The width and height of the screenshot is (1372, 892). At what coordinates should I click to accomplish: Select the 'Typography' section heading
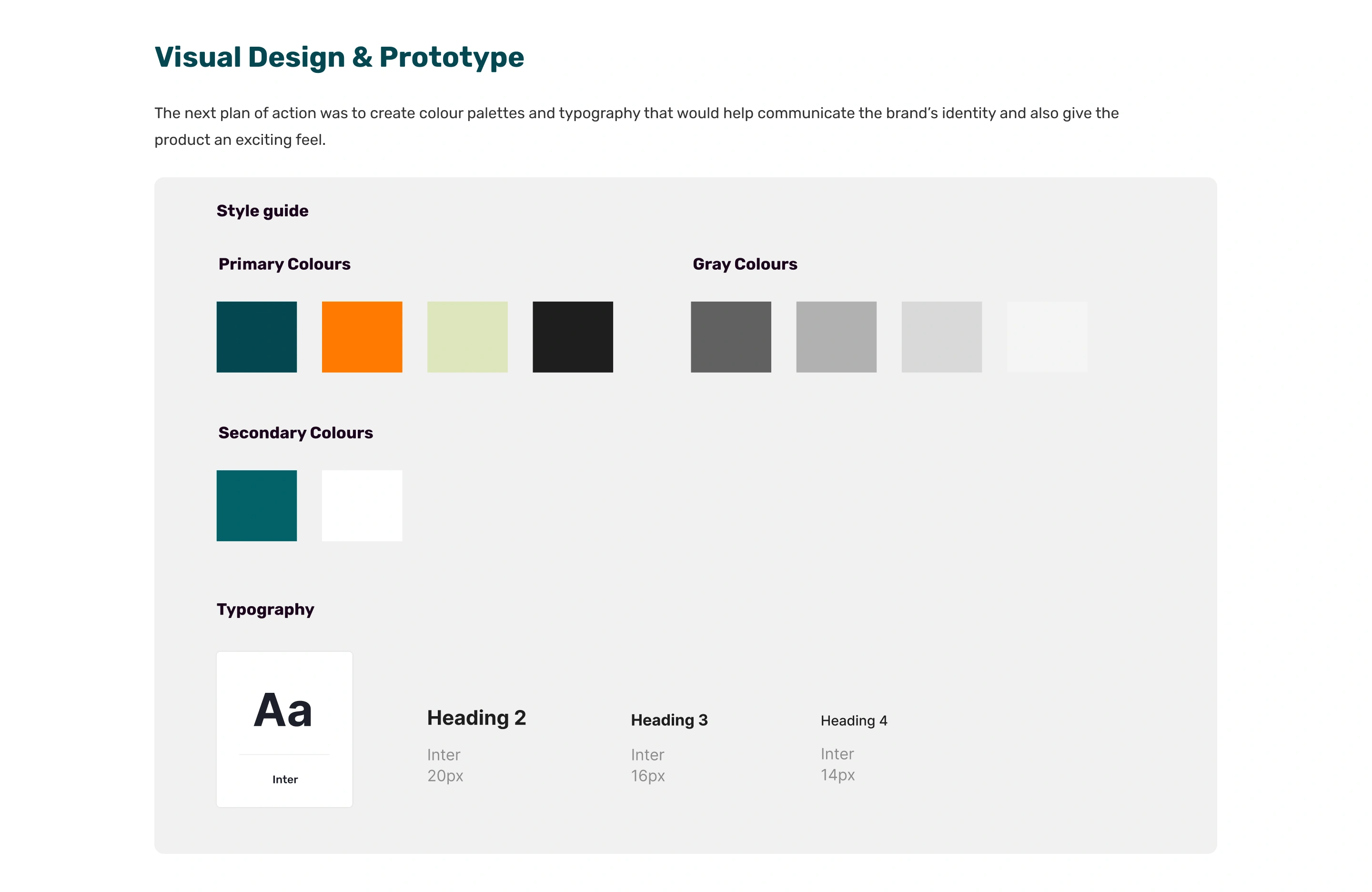coord(265,609)
